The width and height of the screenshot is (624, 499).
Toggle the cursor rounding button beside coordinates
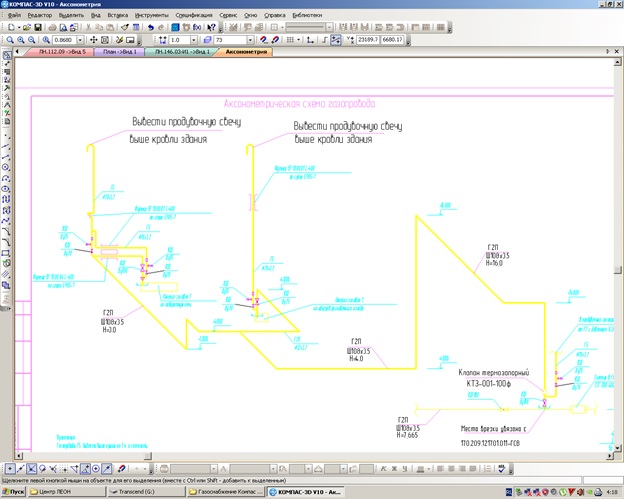[336, 40]
